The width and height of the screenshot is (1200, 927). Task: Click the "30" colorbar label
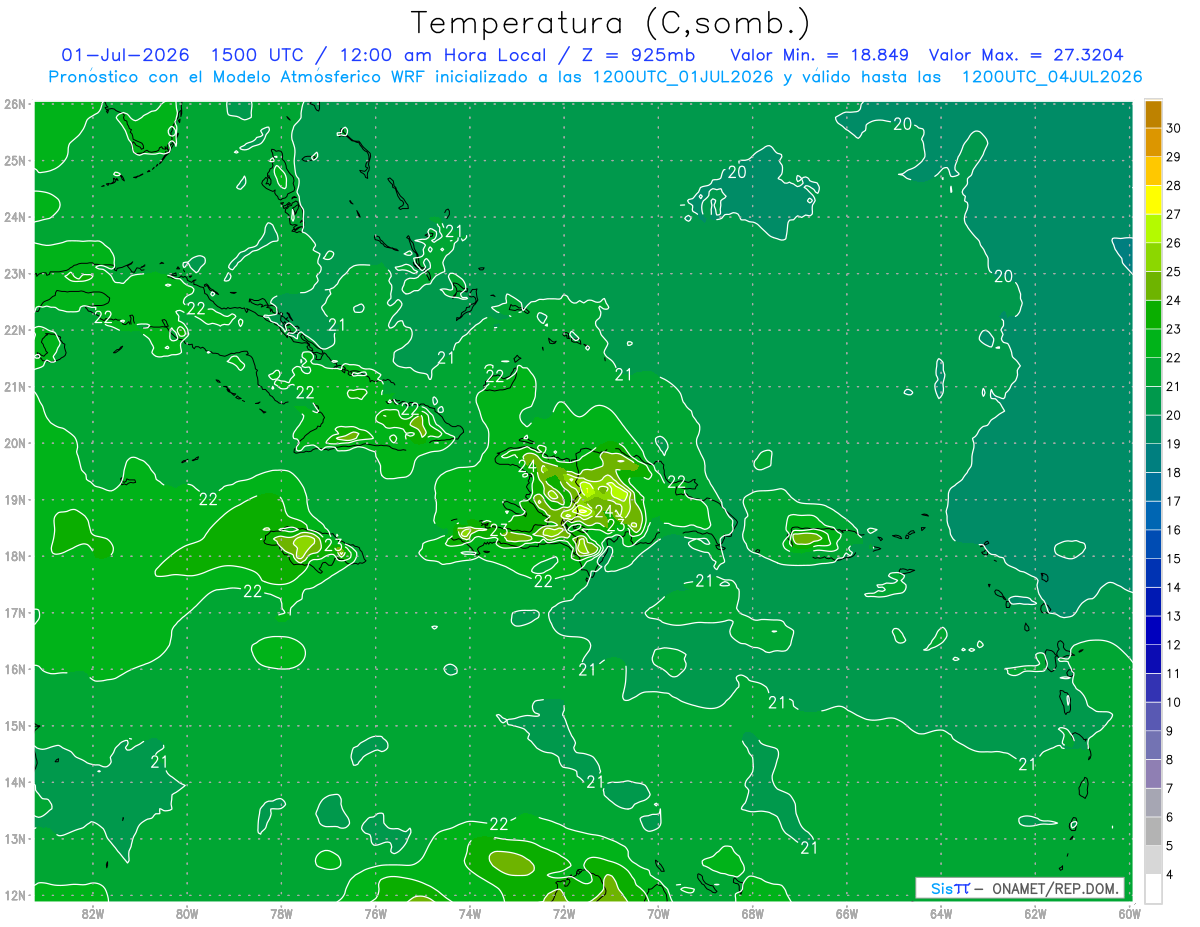[1174, 128]
